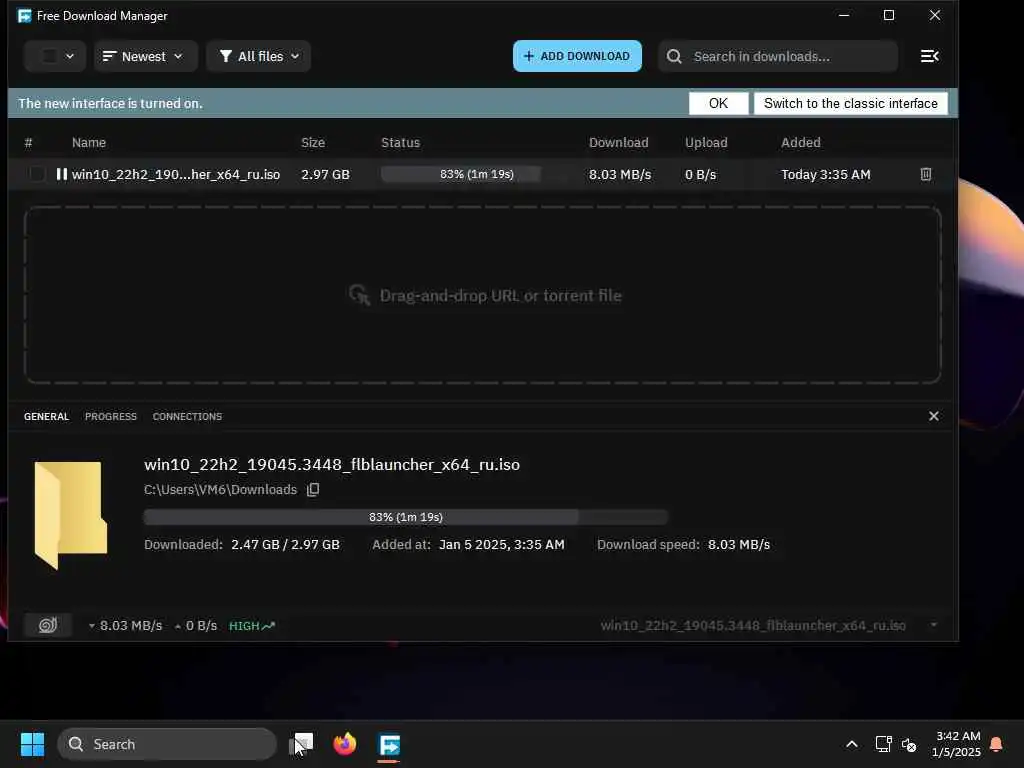Check the win10_22h2 download row checkbox

click(37, 174)
